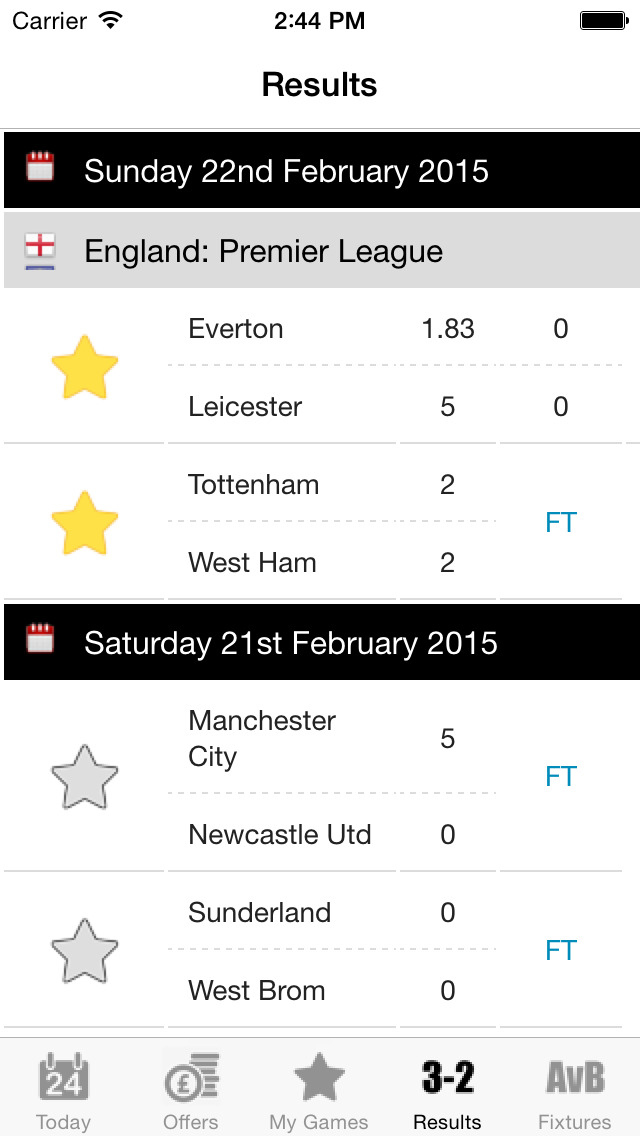This screenshot has width=640, height=1136.
Task: Favorite the Manchester City vs Newcastle star
Action: coord(85,777)
